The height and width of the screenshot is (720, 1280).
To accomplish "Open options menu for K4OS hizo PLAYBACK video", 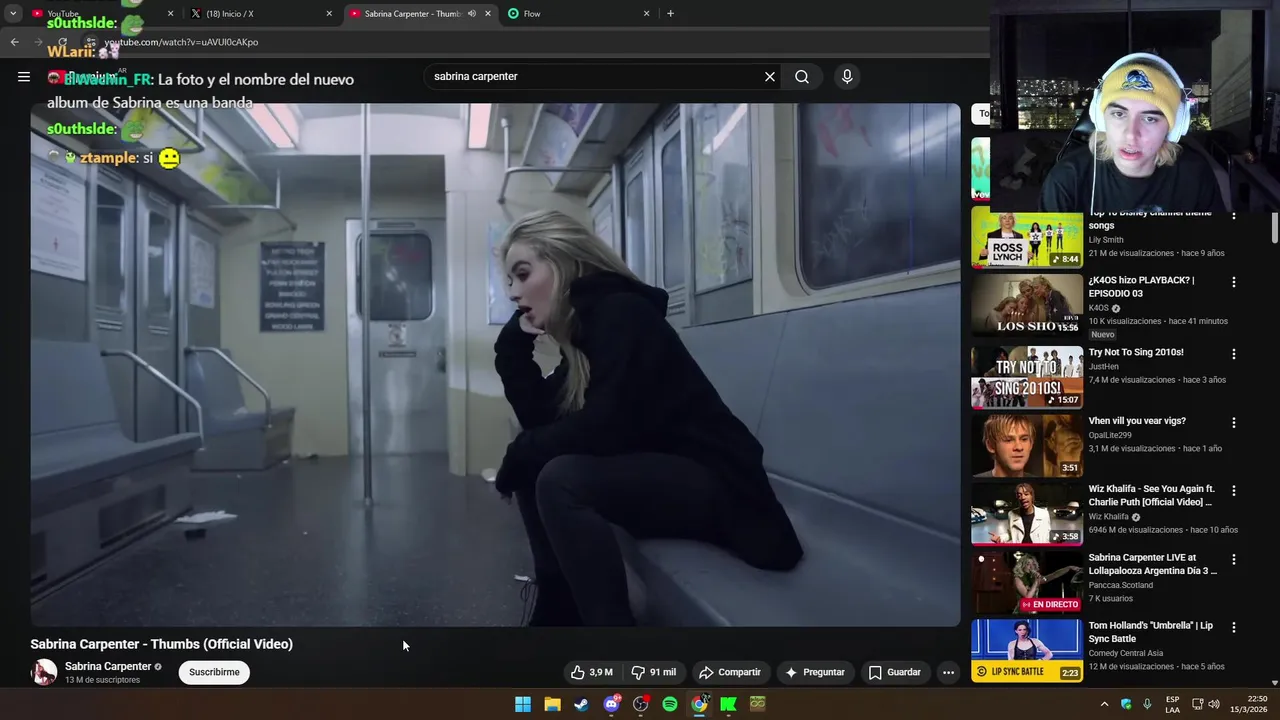I will tap(1234, 282).
